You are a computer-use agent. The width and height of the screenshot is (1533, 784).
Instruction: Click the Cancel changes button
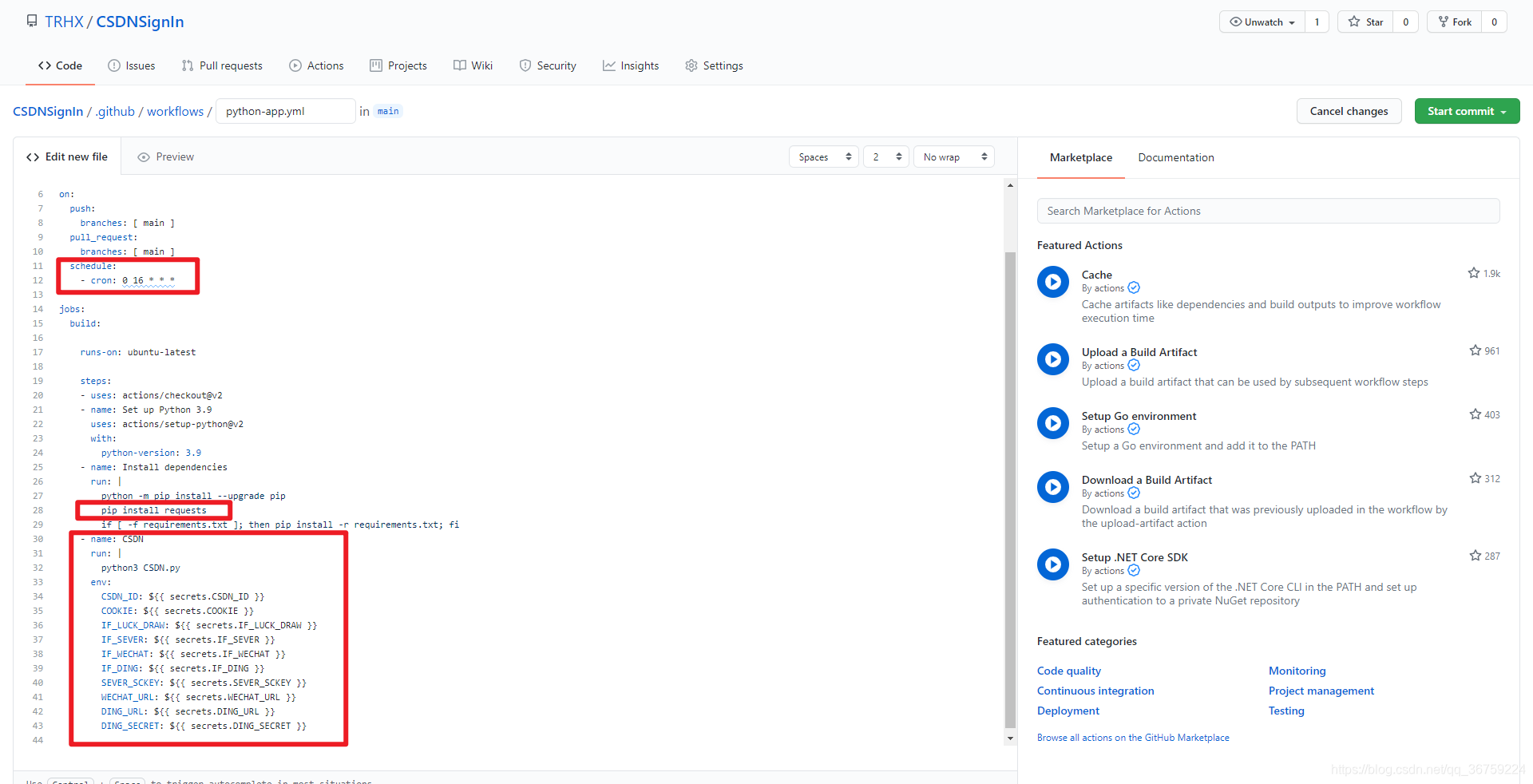click(x=1349, y=111)
